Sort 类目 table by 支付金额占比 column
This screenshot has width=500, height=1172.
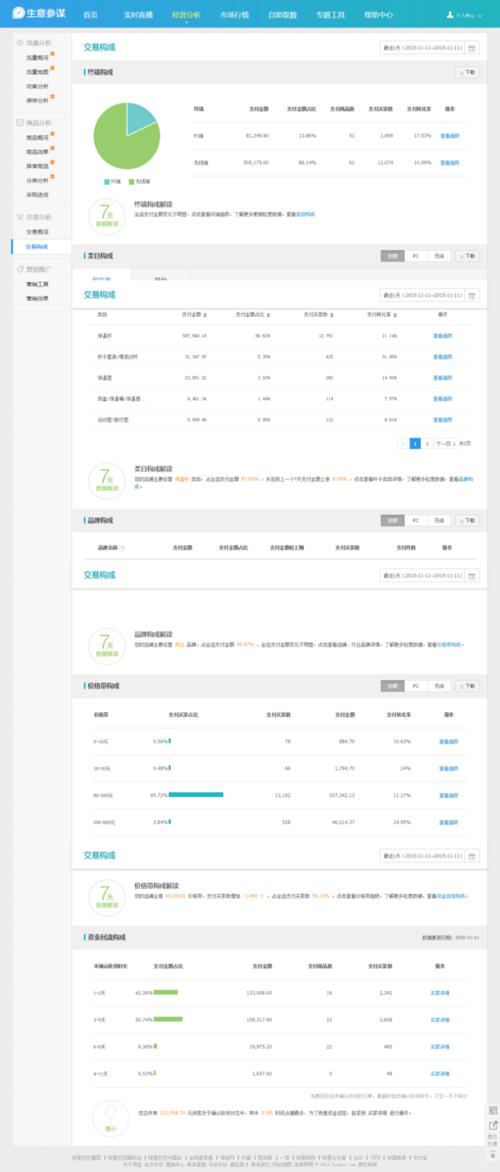pyautogui.click(x=253, y=315)
